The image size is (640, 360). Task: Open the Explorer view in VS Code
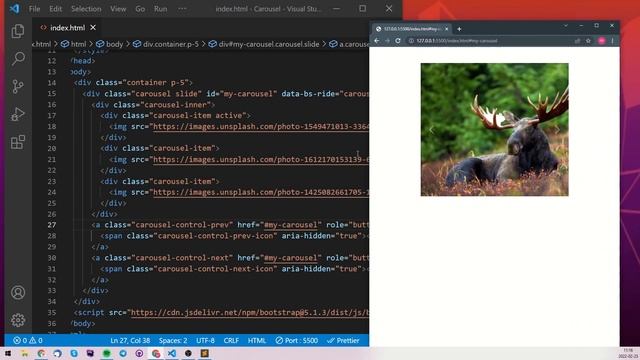[x=18, y=31]
